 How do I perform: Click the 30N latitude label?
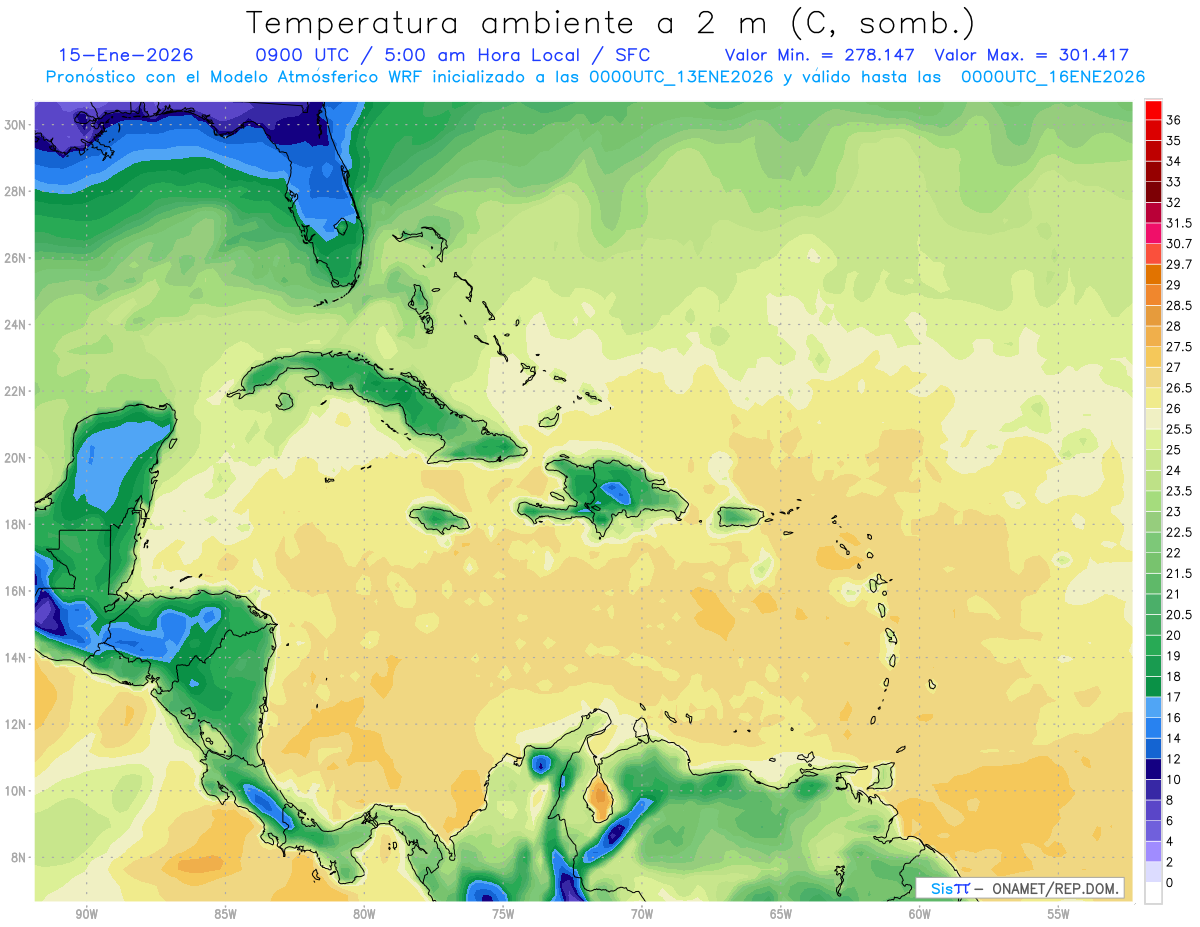click(x=15, y=124)
